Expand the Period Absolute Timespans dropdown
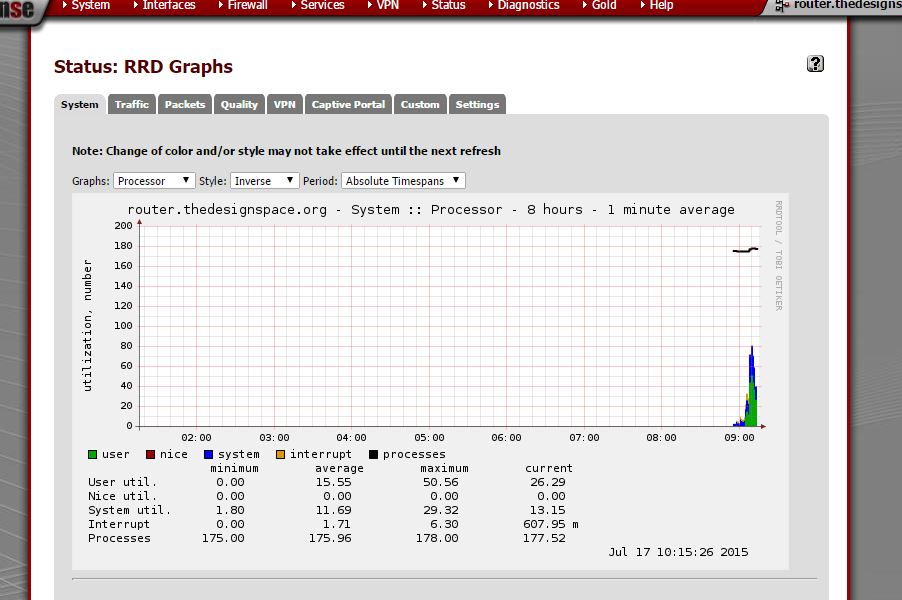This screenshot has height=600, width=902. tap(403, 181)
